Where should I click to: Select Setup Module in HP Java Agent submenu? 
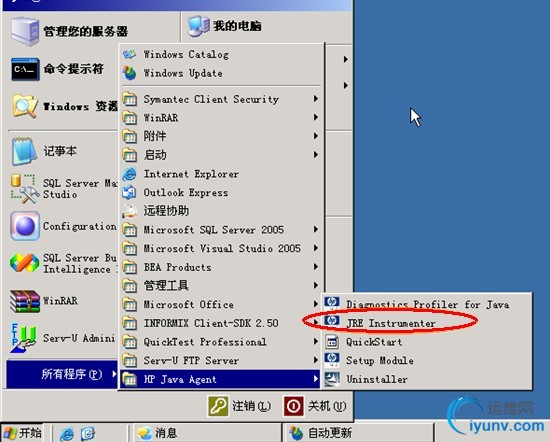(x=427, y=360)
